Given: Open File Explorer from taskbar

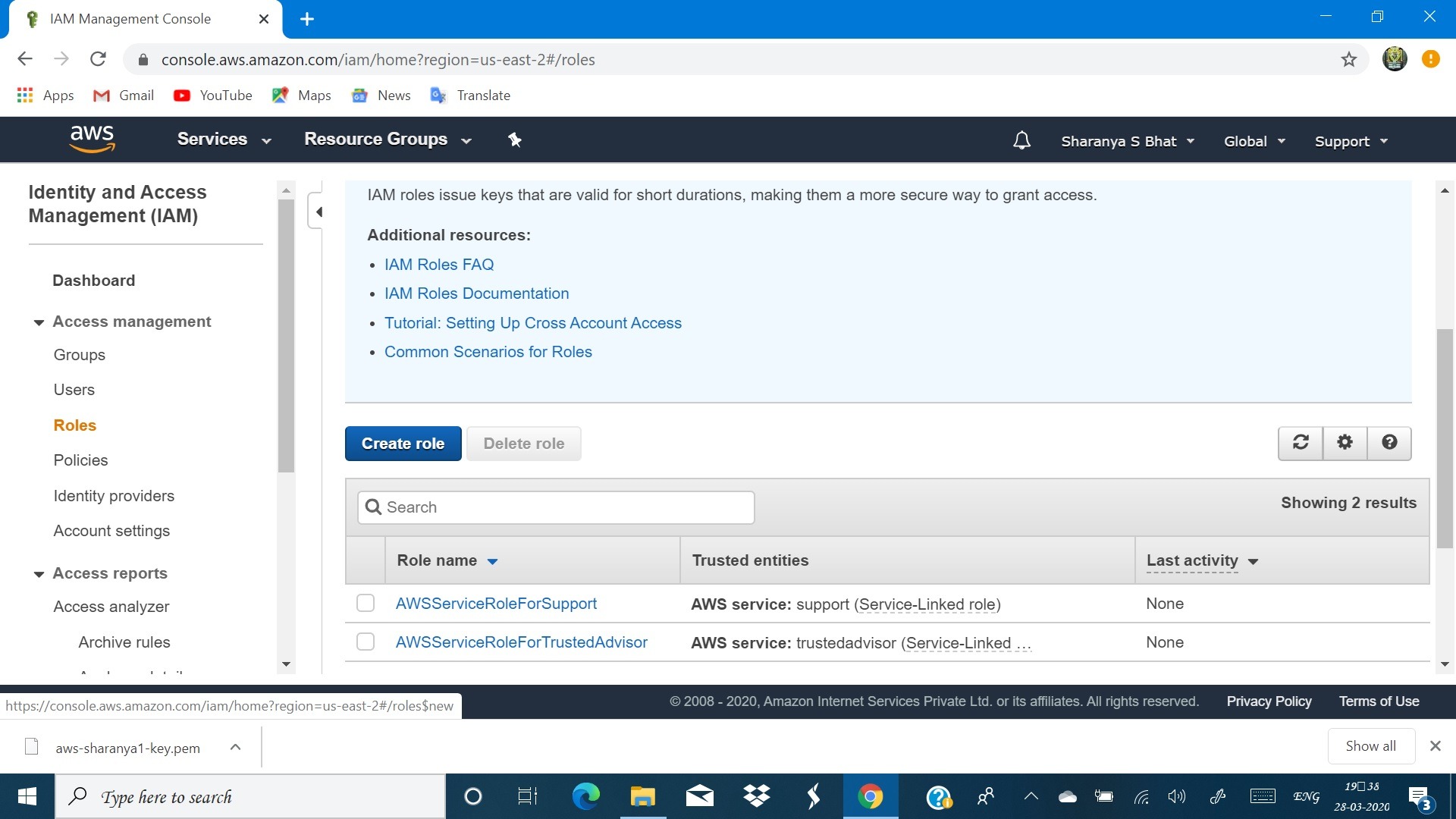Looking at the screenshot, I should click(x=642, y=796).
